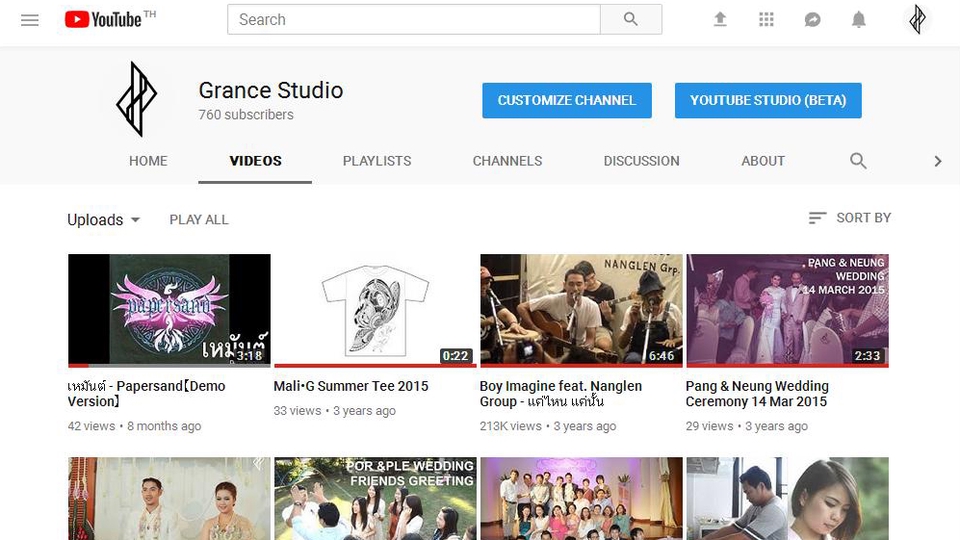Open the messages share icon
Image resolution: width=960 pixels, height=540 pixels.
[x=812, y=20]
